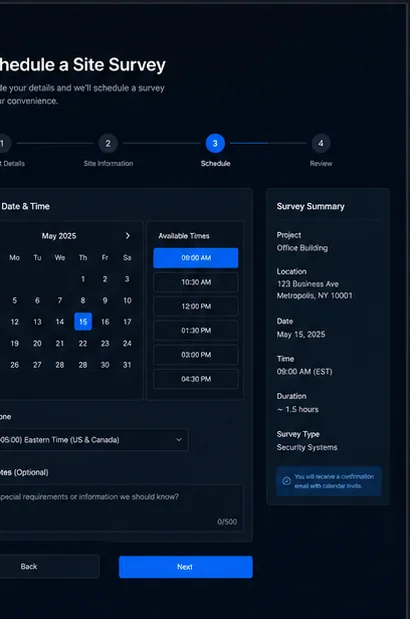Select the 03:00 PM time slot
The width and height of the screenshot is (410, 619).
(196, 355)
